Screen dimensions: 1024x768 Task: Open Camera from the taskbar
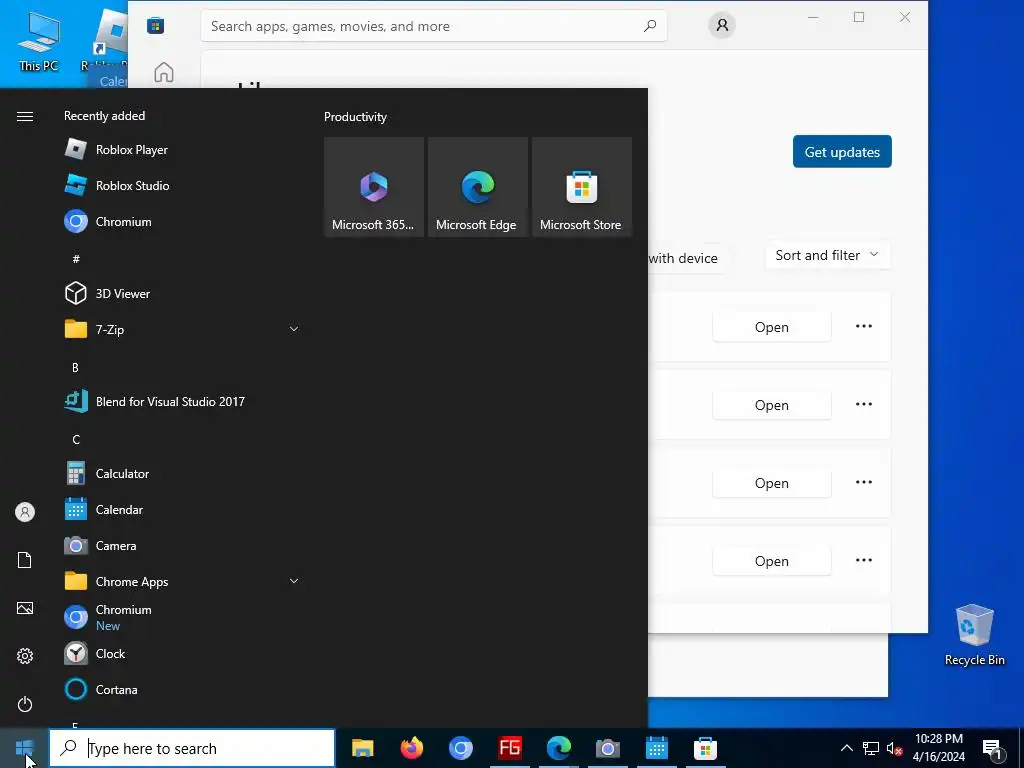[607, 748]
